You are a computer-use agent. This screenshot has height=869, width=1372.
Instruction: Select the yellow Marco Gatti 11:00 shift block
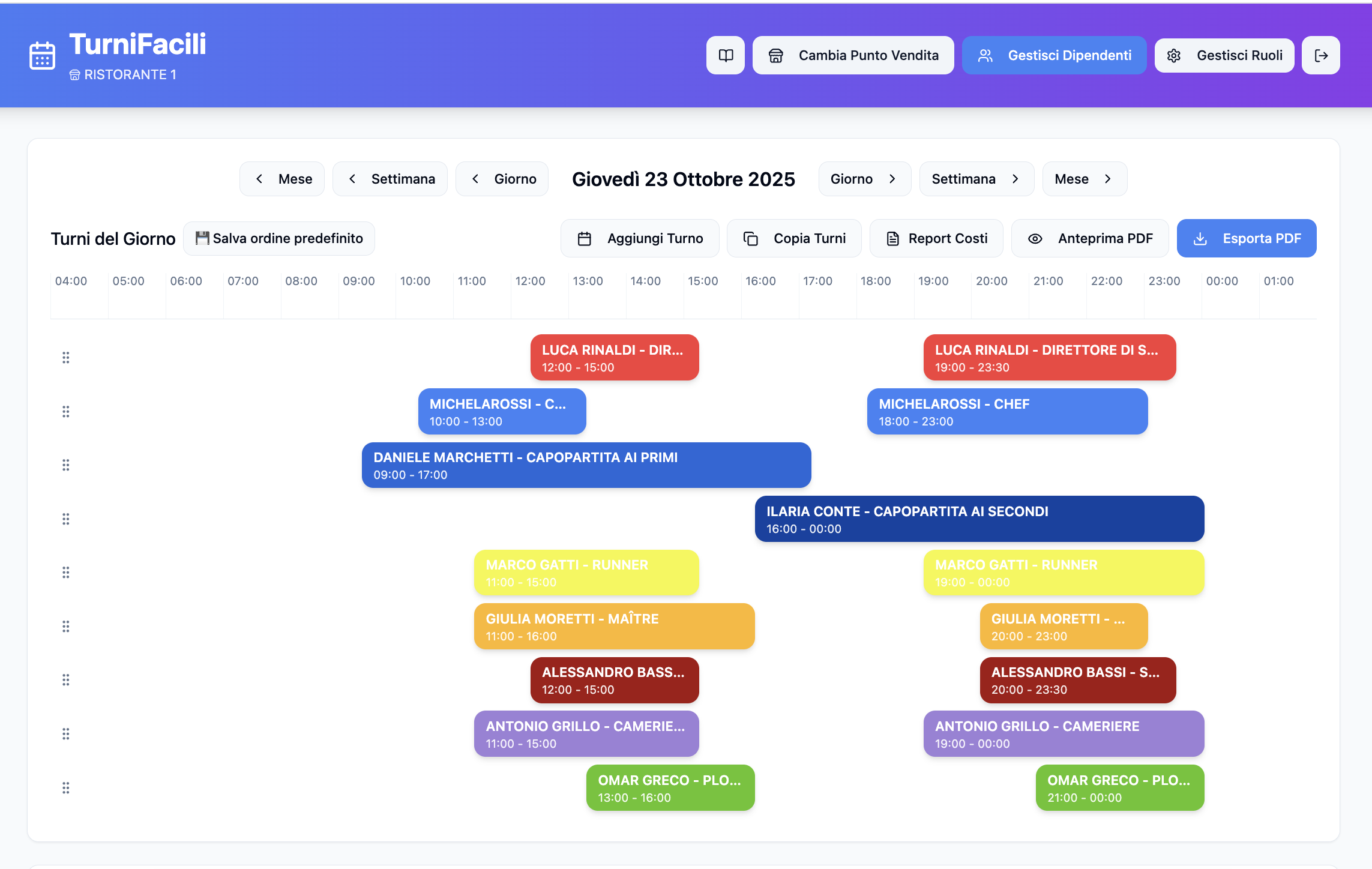pos(586,573)
